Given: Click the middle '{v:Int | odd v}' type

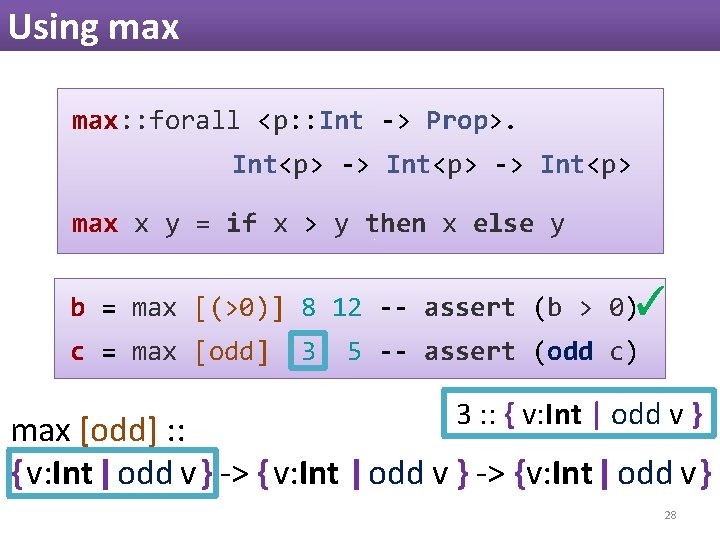Looking at the screenshot, I should point(363,473).
